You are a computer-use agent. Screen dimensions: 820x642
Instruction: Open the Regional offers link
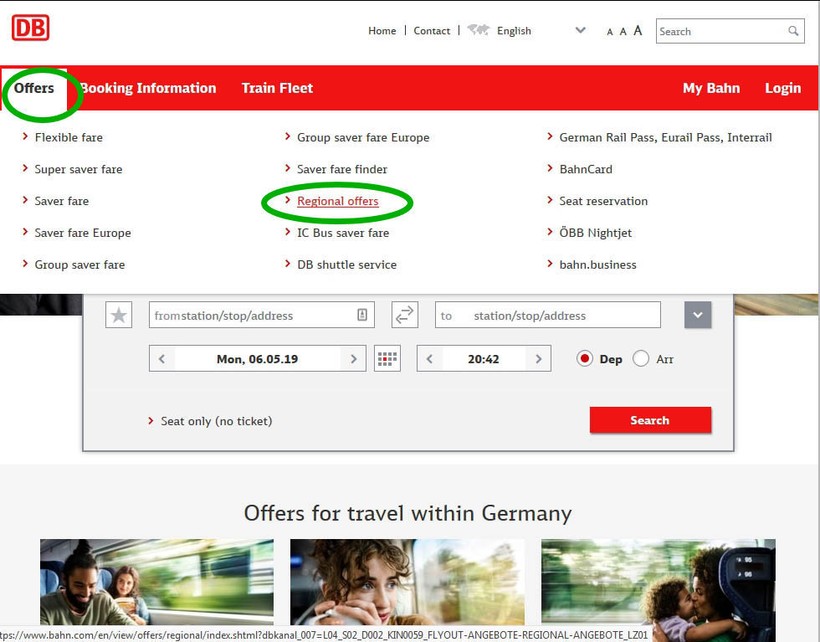[x=338, y=201]
